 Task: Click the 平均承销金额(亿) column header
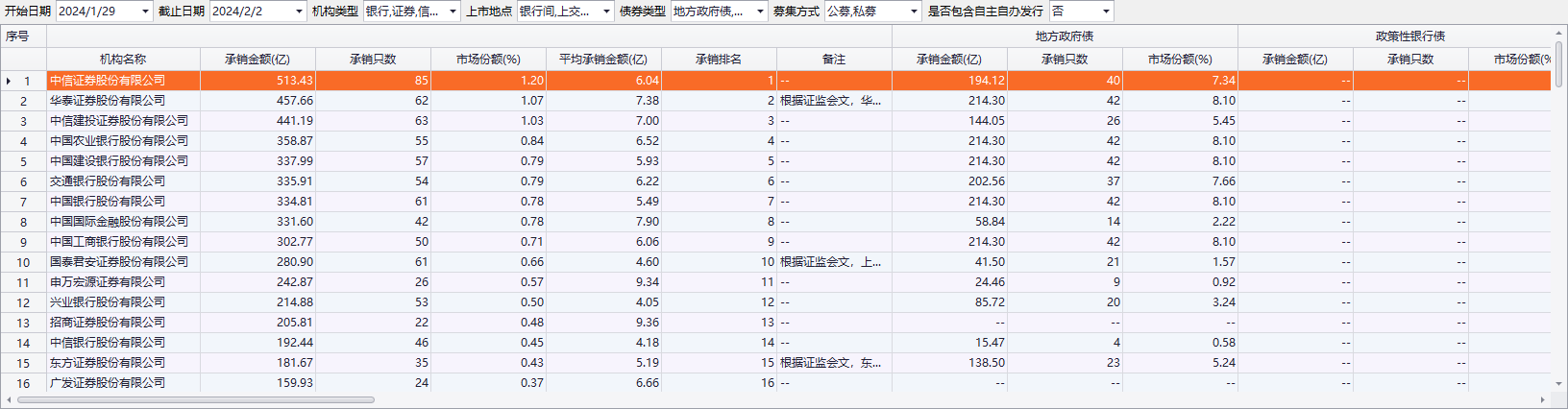coord(603,59)
